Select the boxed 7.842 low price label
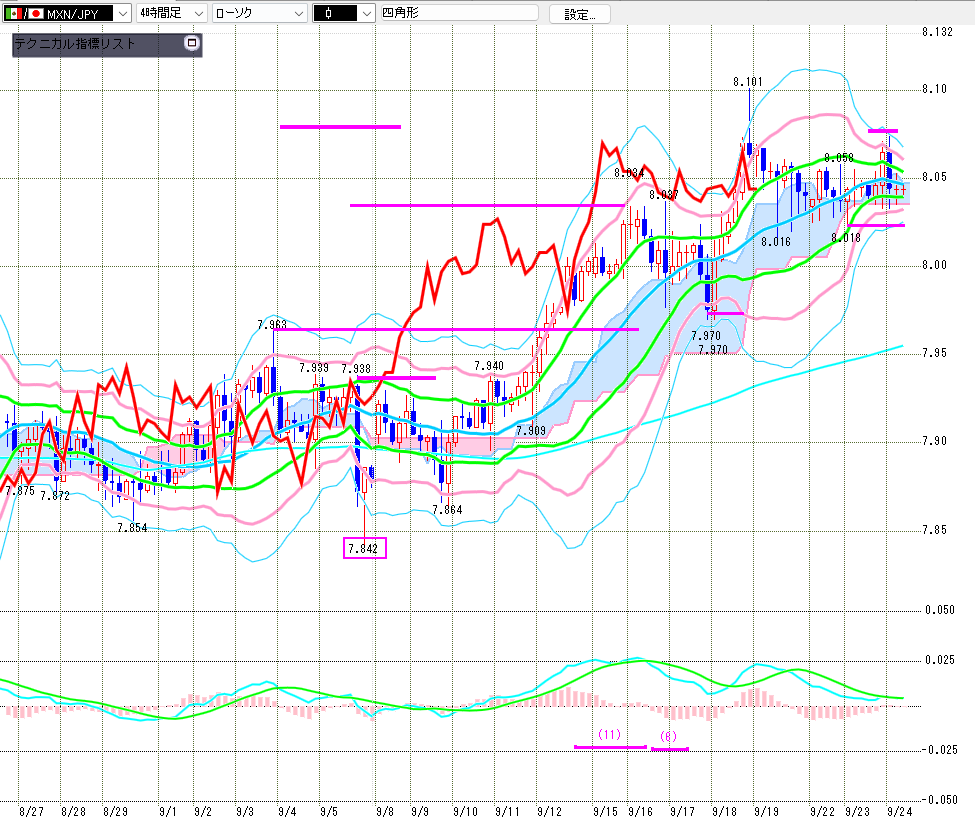Viewport: 975px width, 821px height. click(364, 548)
